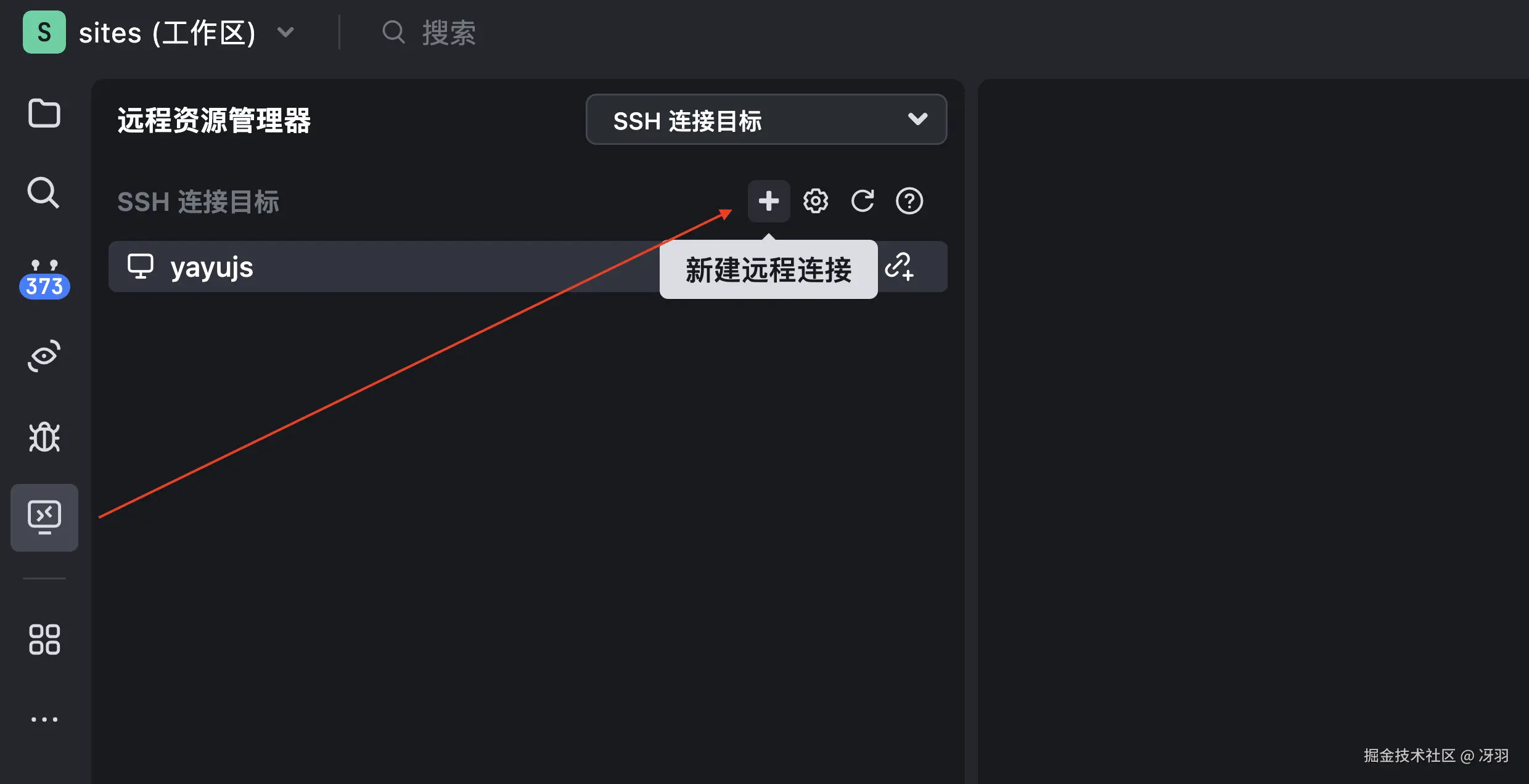Image resolution: width=1529 pixels, height=784 pixels.
Task: Refresh the SSH connection targets list
Action: point(862,201)
